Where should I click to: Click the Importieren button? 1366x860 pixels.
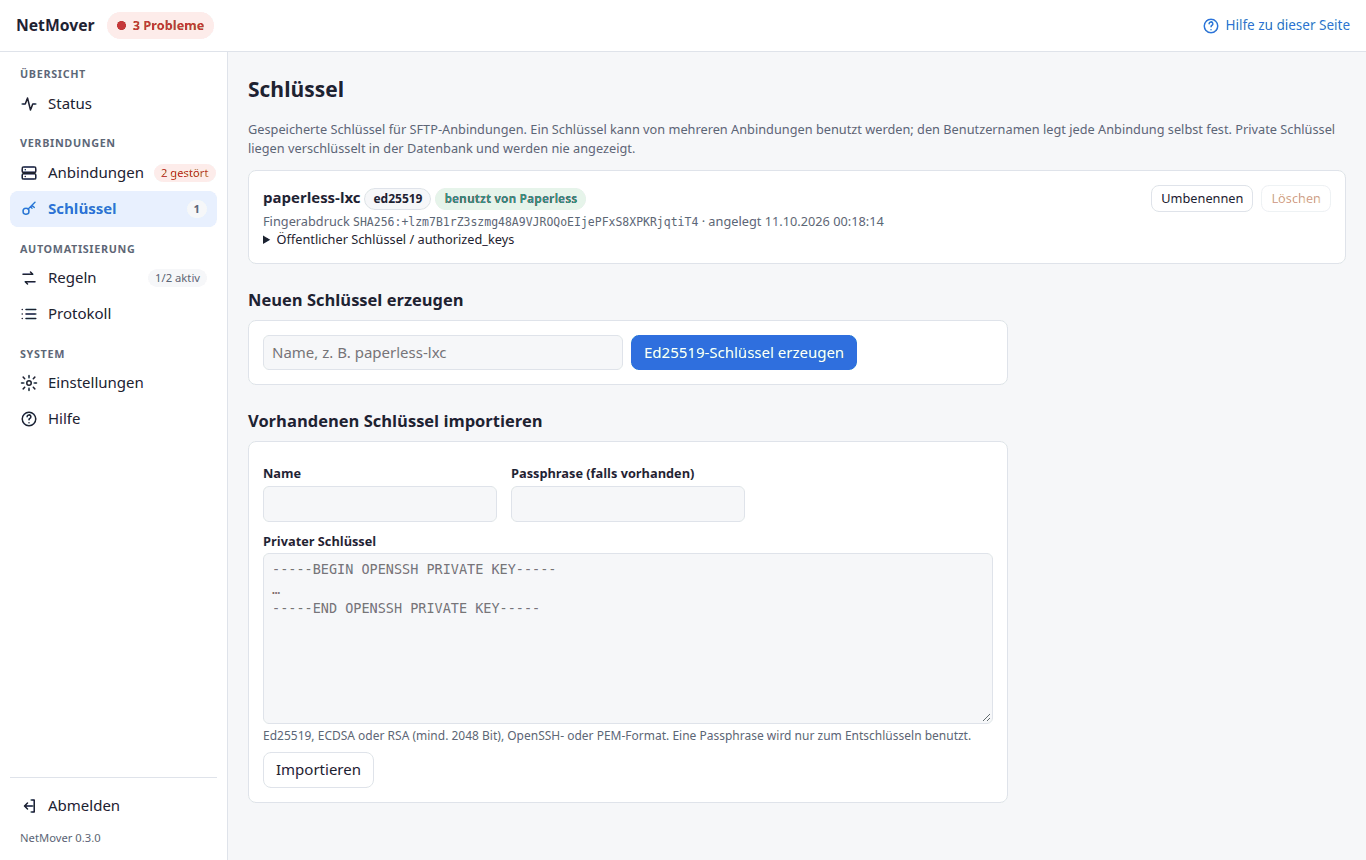pyautogui.click(x=318, y=770)
